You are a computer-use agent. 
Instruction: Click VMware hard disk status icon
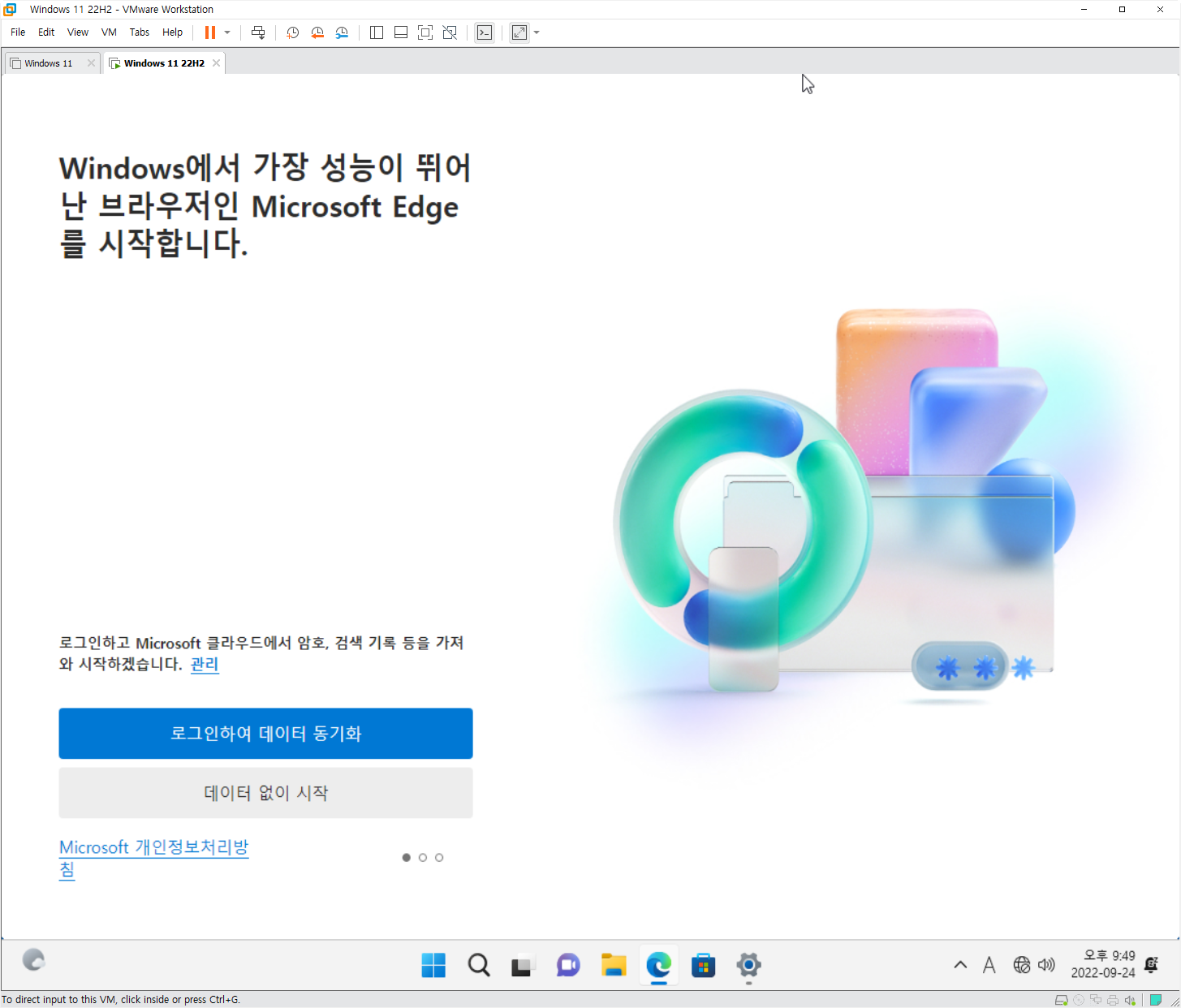1061,1000
